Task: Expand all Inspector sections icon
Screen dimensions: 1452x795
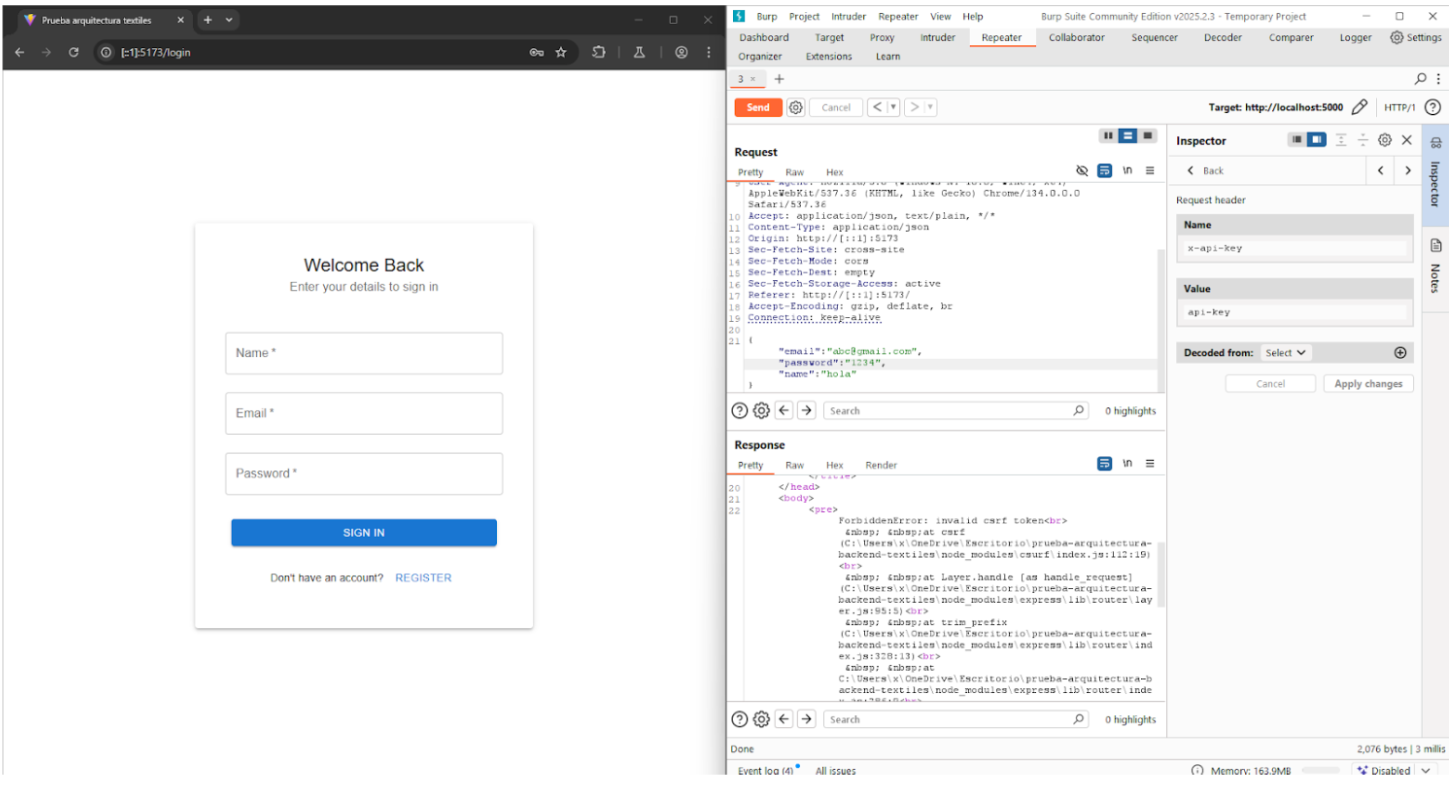Action: click(1341, 140)
